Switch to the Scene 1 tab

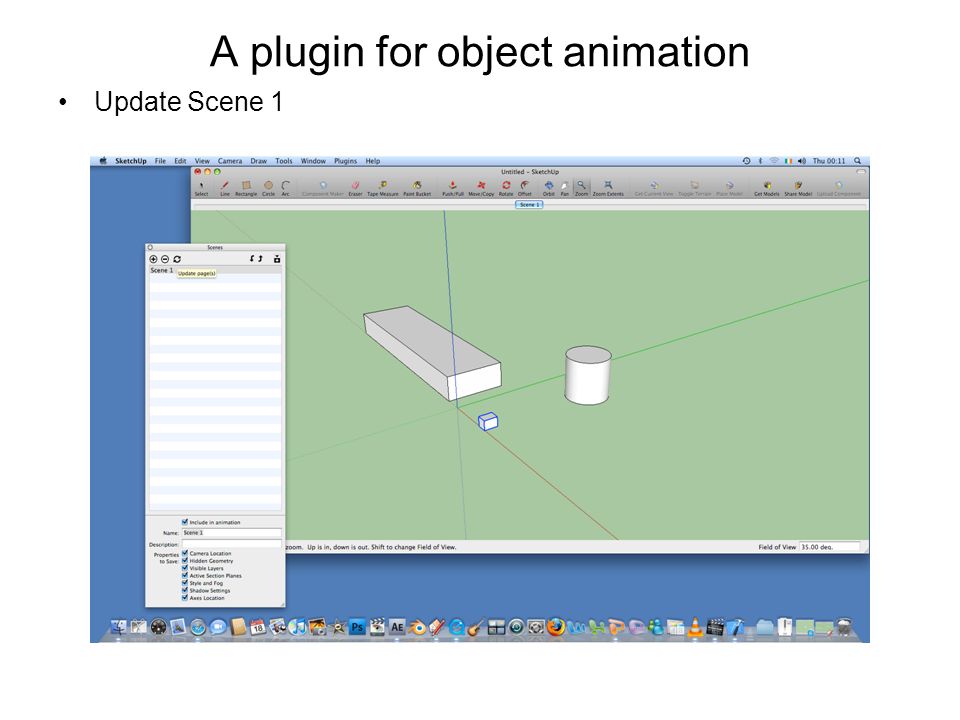(530, 204)
